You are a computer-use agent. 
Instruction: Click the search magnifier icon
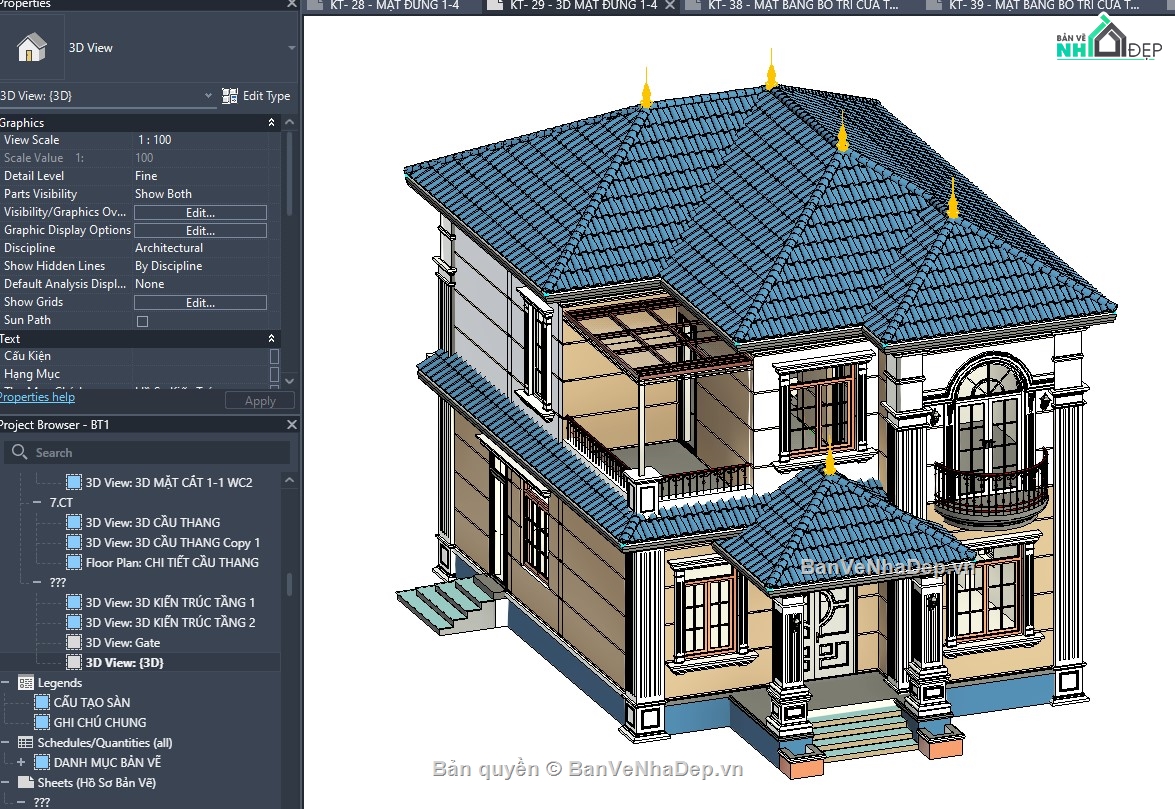[x=20, y=452]
